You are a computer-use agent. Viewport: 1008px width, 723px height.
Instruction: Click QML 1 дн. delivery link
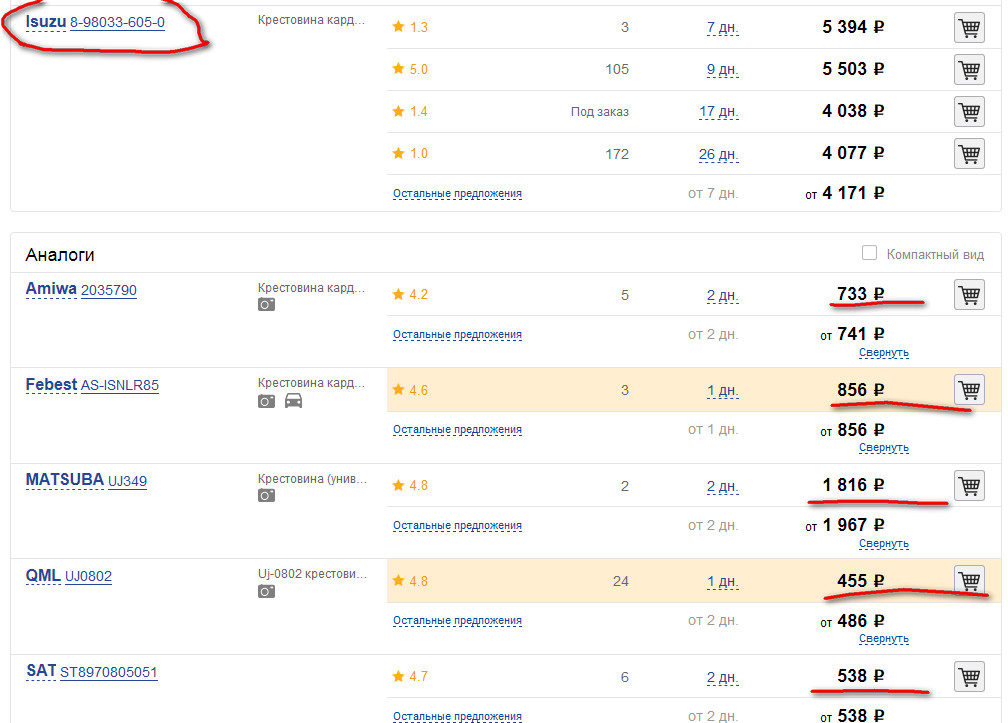click(723, 582)
